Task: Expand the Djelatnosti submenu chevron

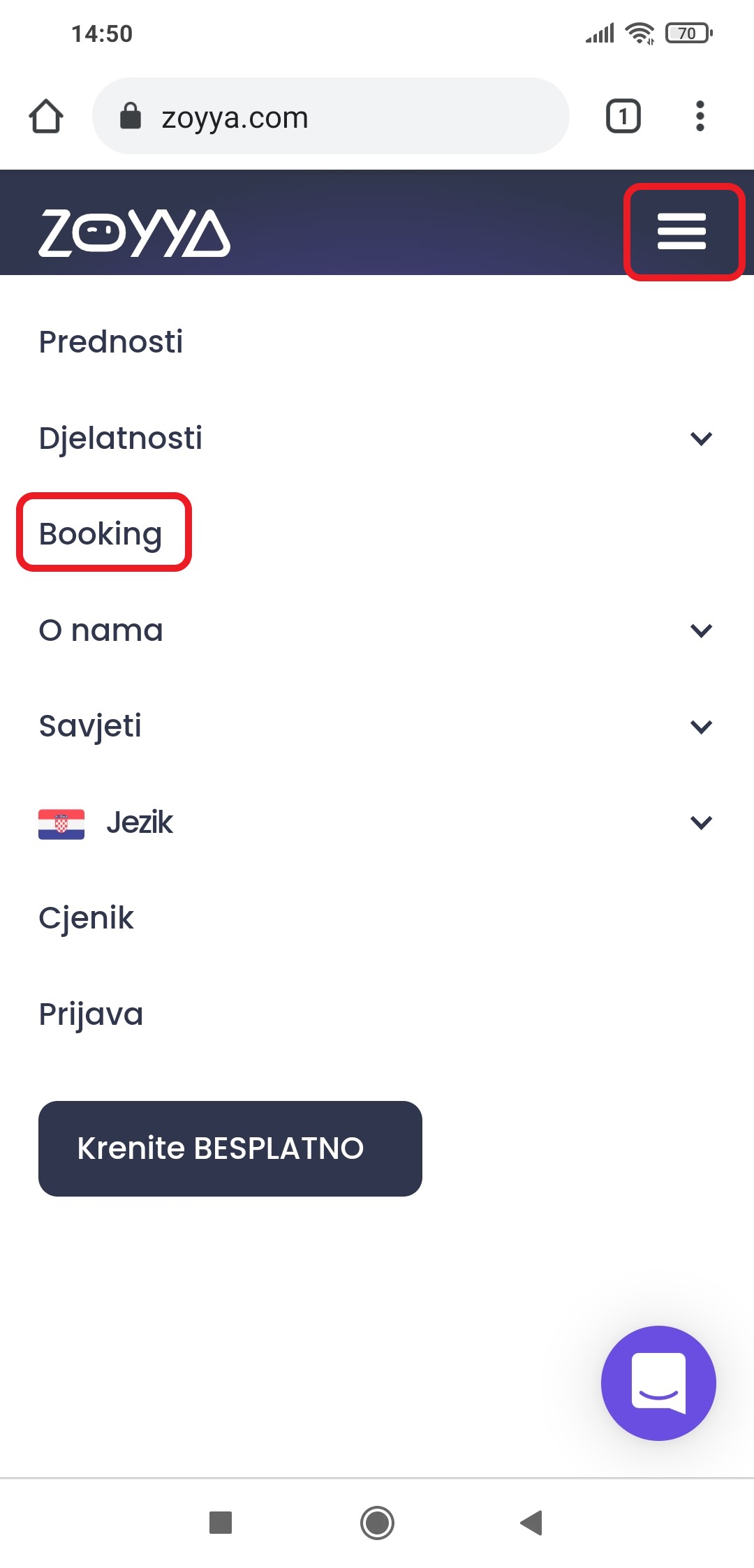Action: pos(701,438)
